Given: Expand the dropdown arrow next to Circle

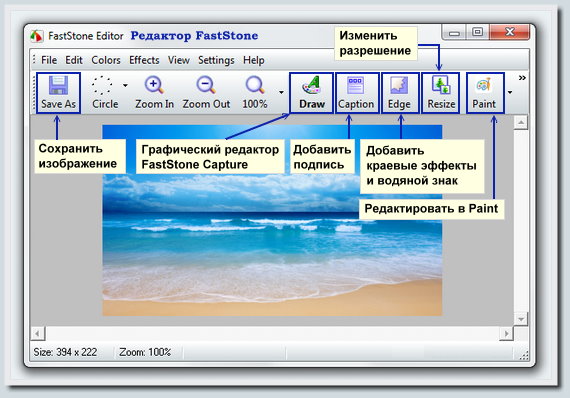Looking at the screenshot, I should 125,86.
